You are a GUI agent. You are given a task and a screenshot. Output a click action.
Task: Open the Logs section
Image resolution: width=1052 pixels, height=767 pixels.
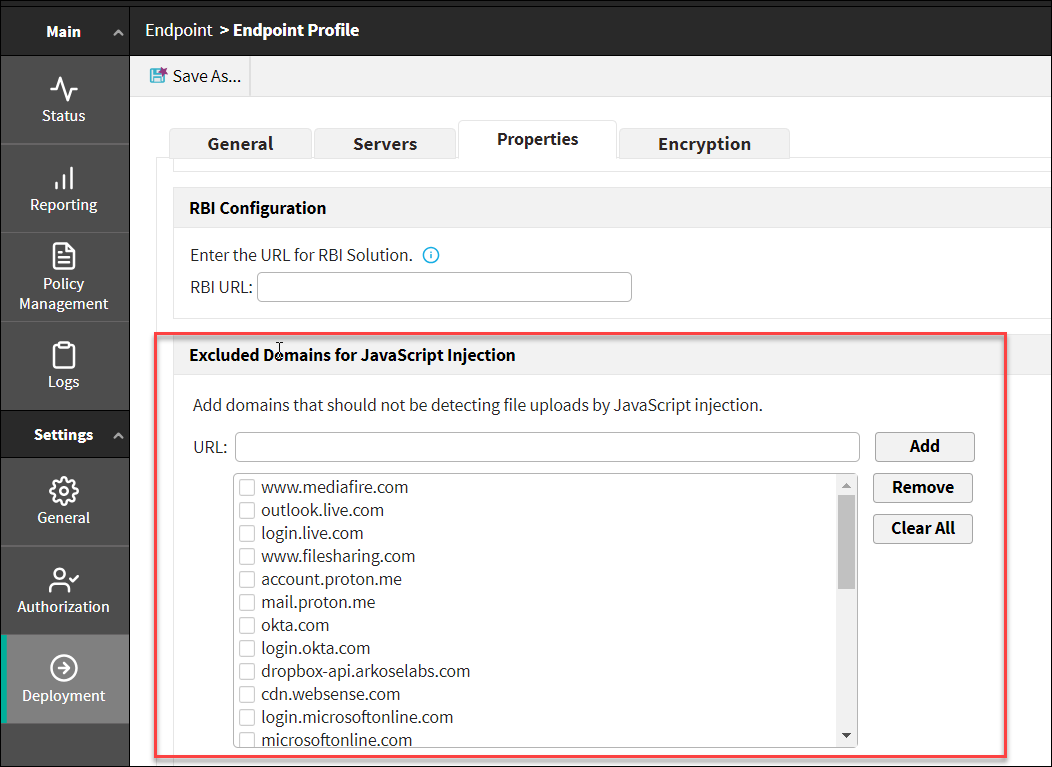pos(64,366)
